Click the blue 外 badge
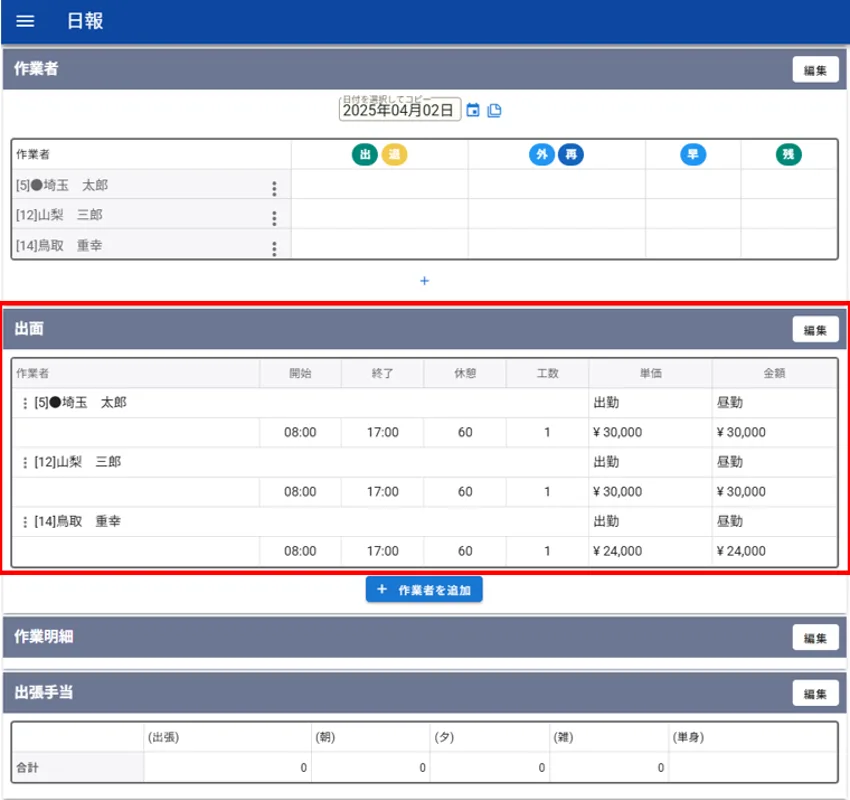850x800 pixels. pyautogui.click(x=542, y=154)
